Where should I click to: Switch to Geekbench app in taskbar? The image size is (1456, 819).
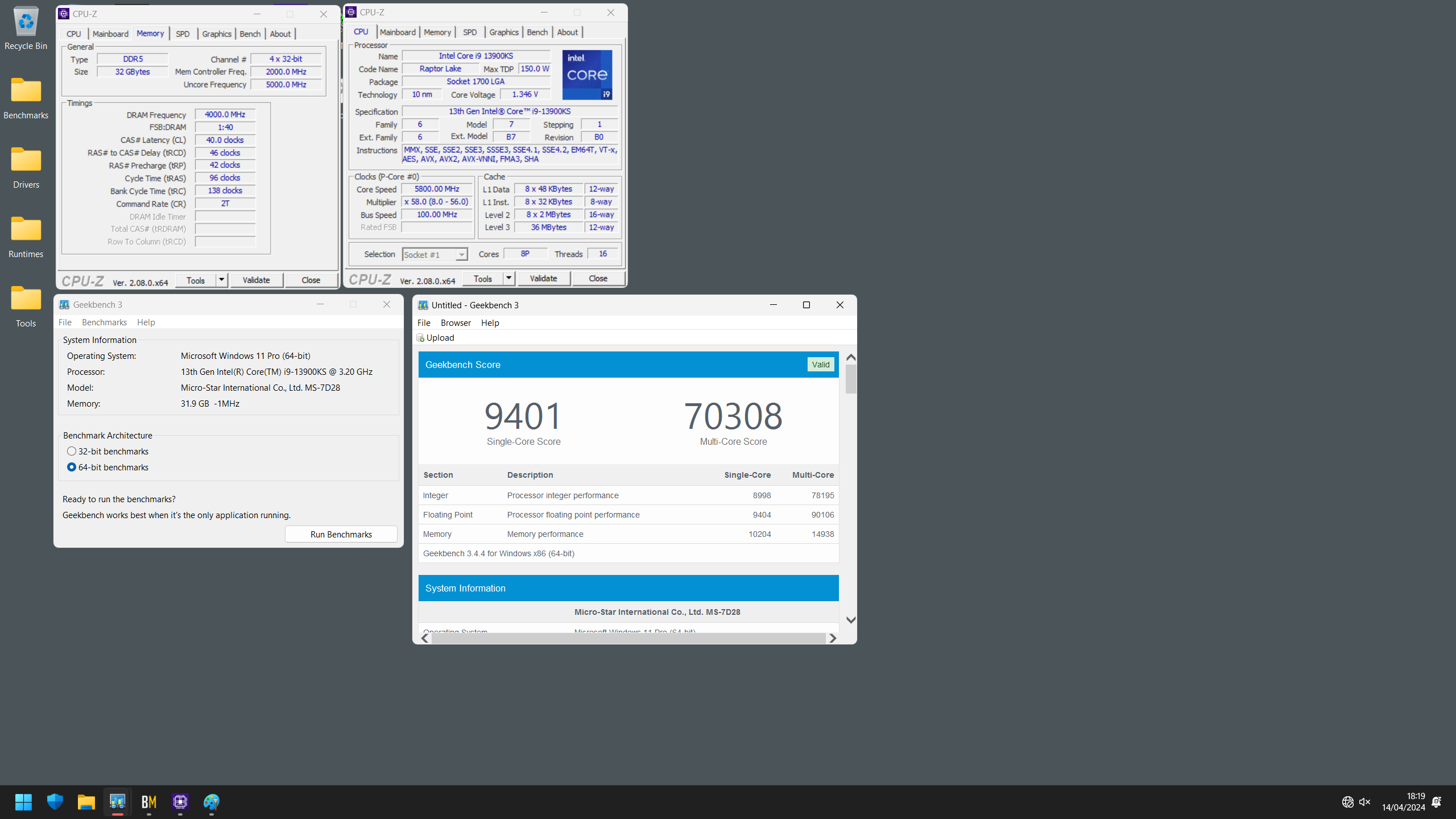tap(117, 802)
